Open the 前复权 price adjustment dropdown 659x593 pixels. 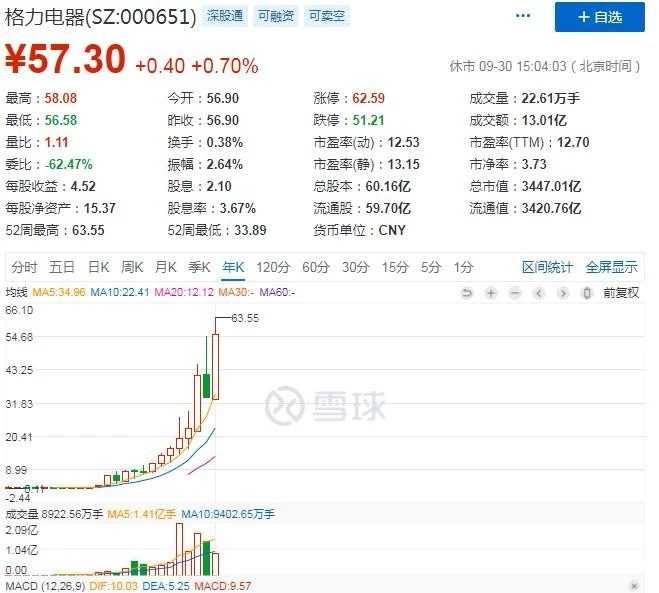point(621,293)
